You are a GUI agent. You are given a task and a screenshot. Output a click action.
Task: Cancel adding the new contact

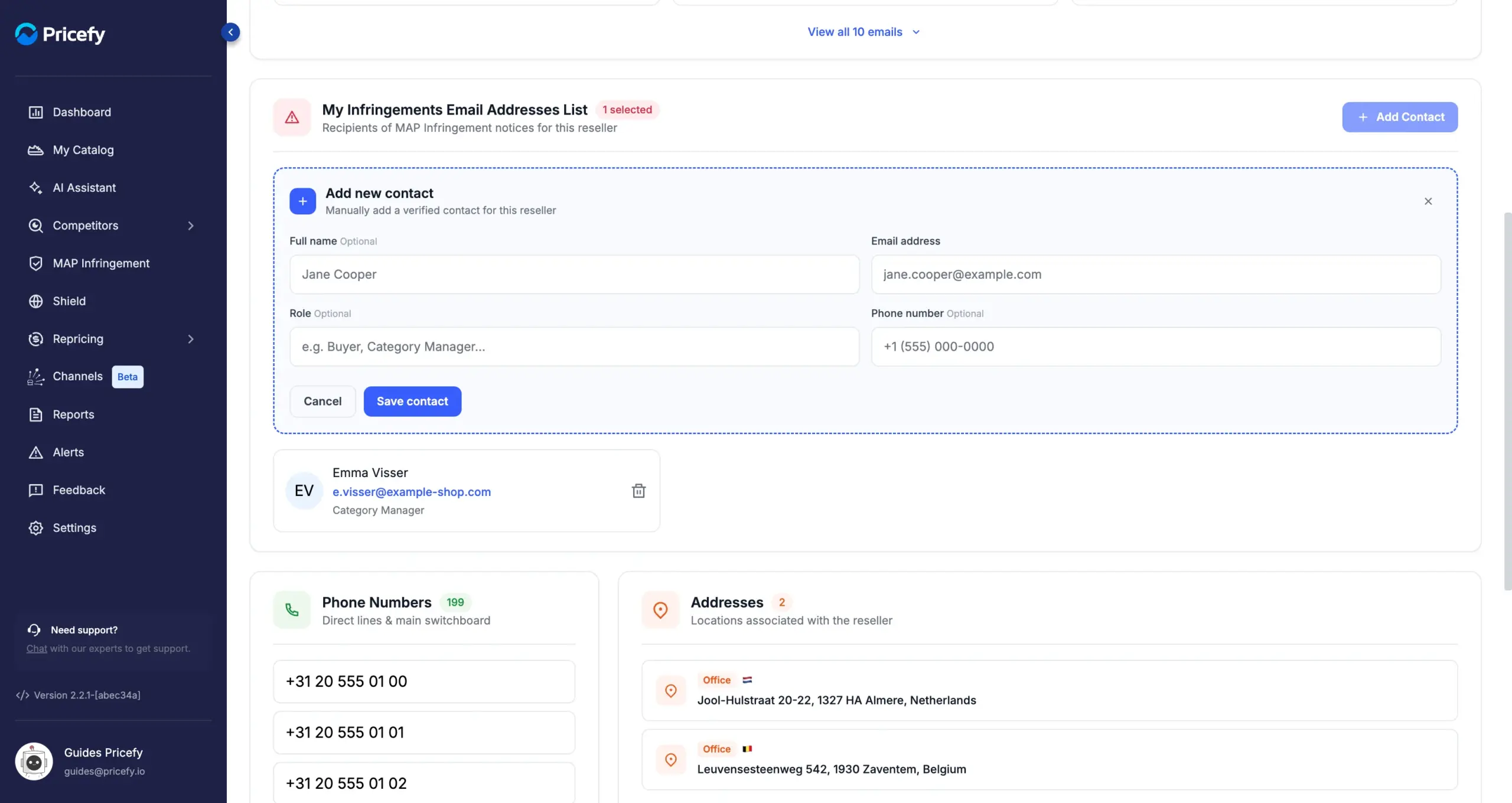click(322, 401)
